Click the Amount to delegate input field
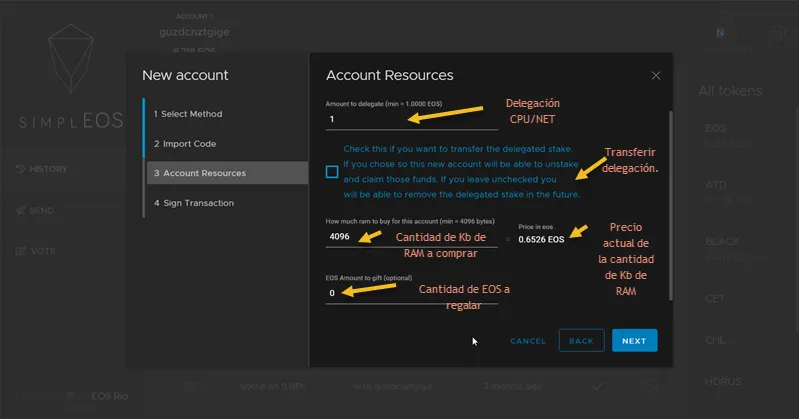This screenshot has height=419, width=800. (x=411, y=119)
